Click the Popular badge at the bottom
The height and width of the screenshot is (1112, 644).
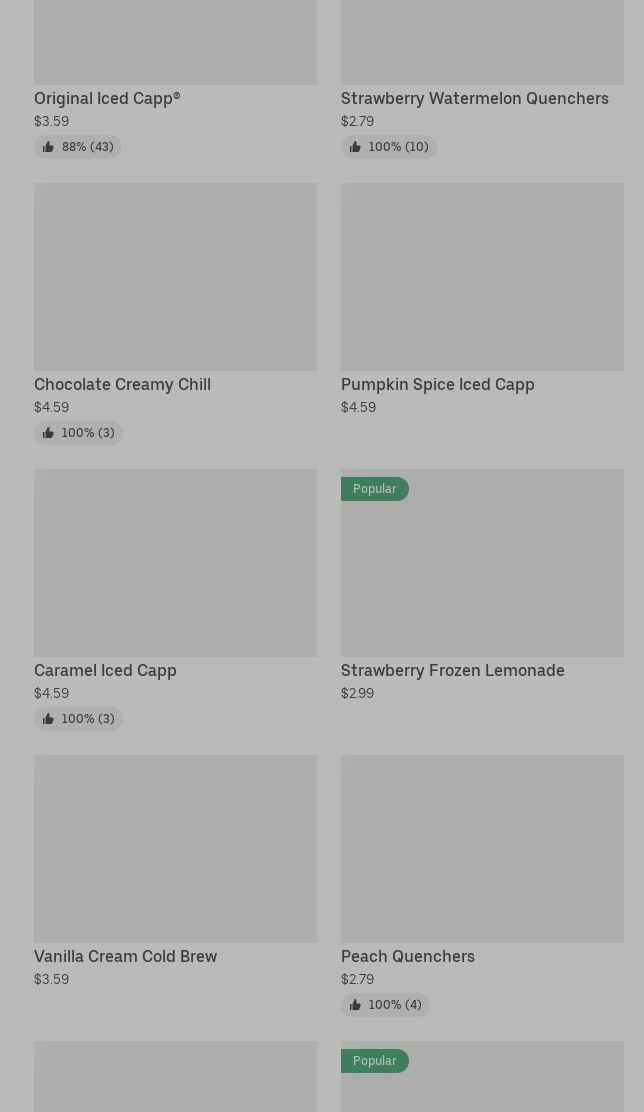(x=374, y=1061)
